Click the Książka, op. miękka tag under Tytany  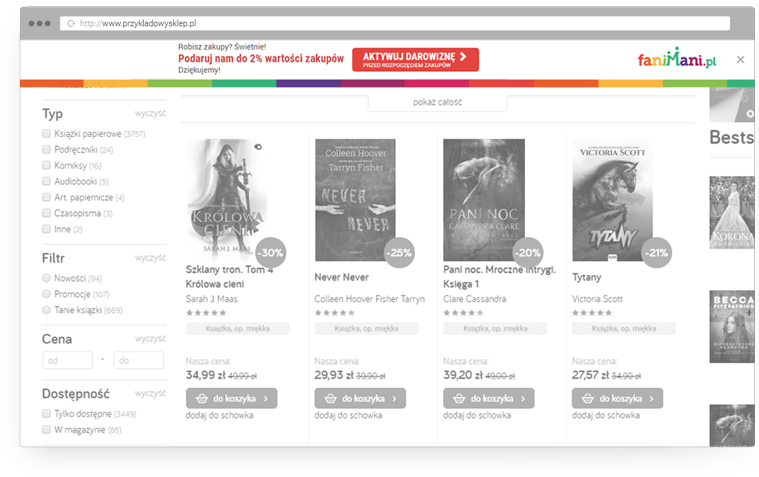point(623,328)
